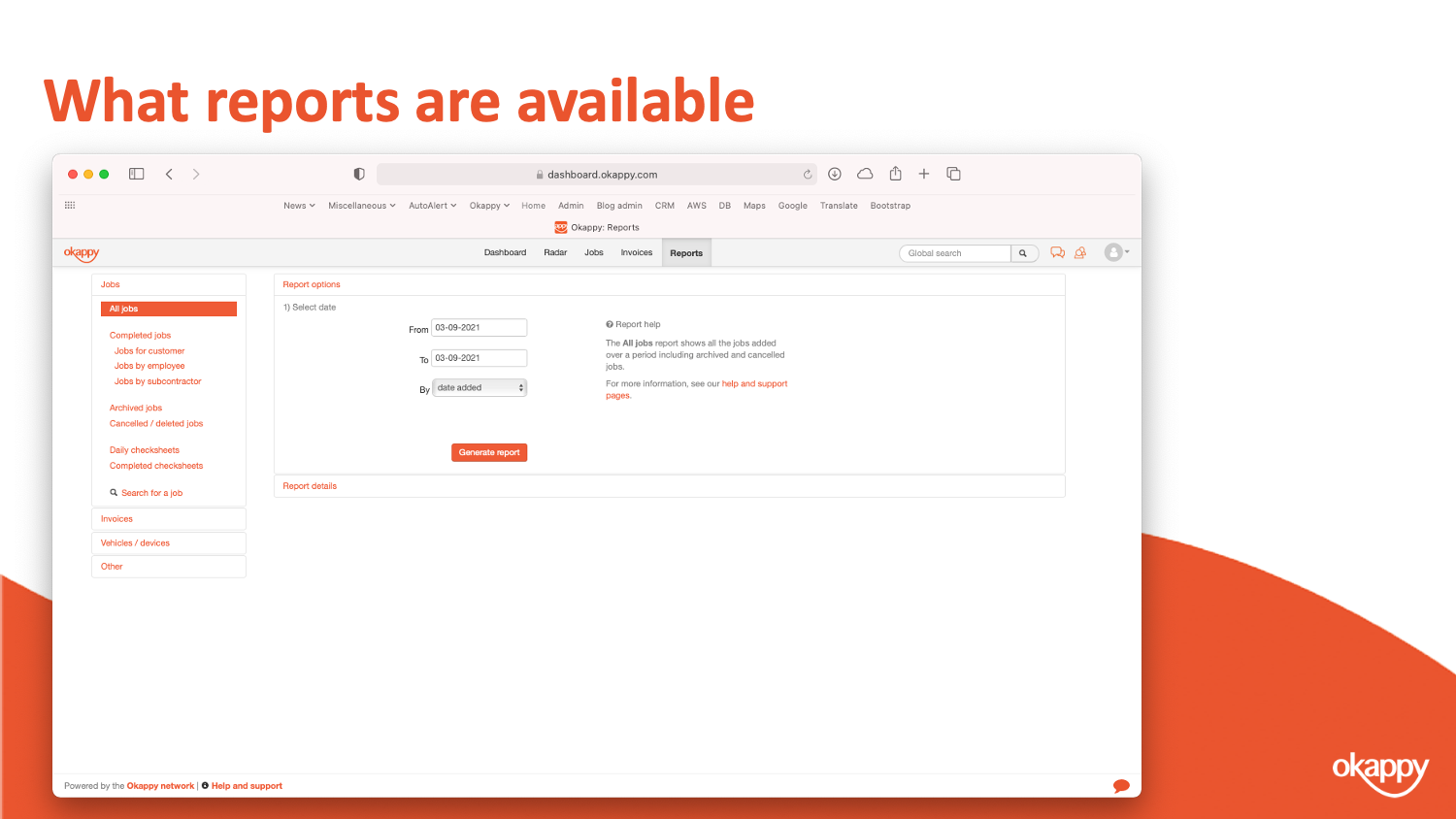Add a new tab with plus icon
Viewport: 1456px width, 819px height.
[924, 174]
